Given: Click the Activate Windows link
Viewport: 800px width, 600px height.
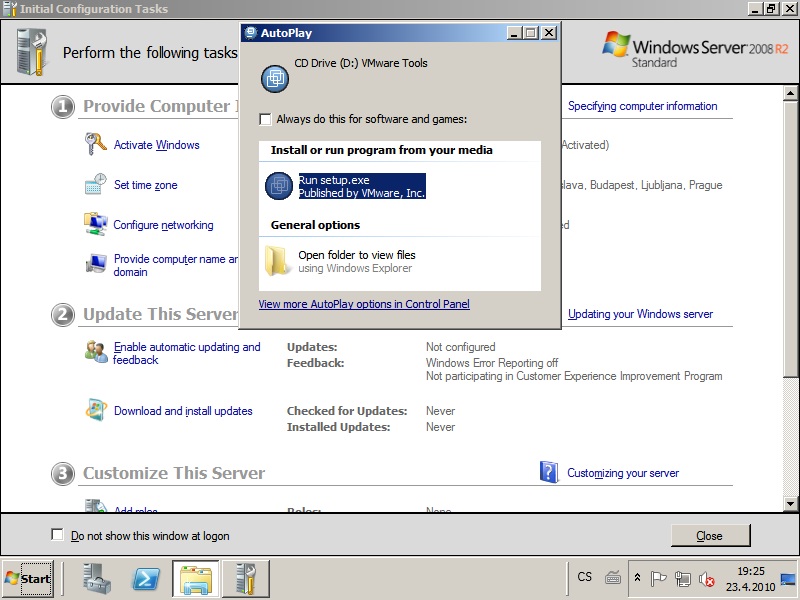Looking at the screenshot, I should click(156, 145).
